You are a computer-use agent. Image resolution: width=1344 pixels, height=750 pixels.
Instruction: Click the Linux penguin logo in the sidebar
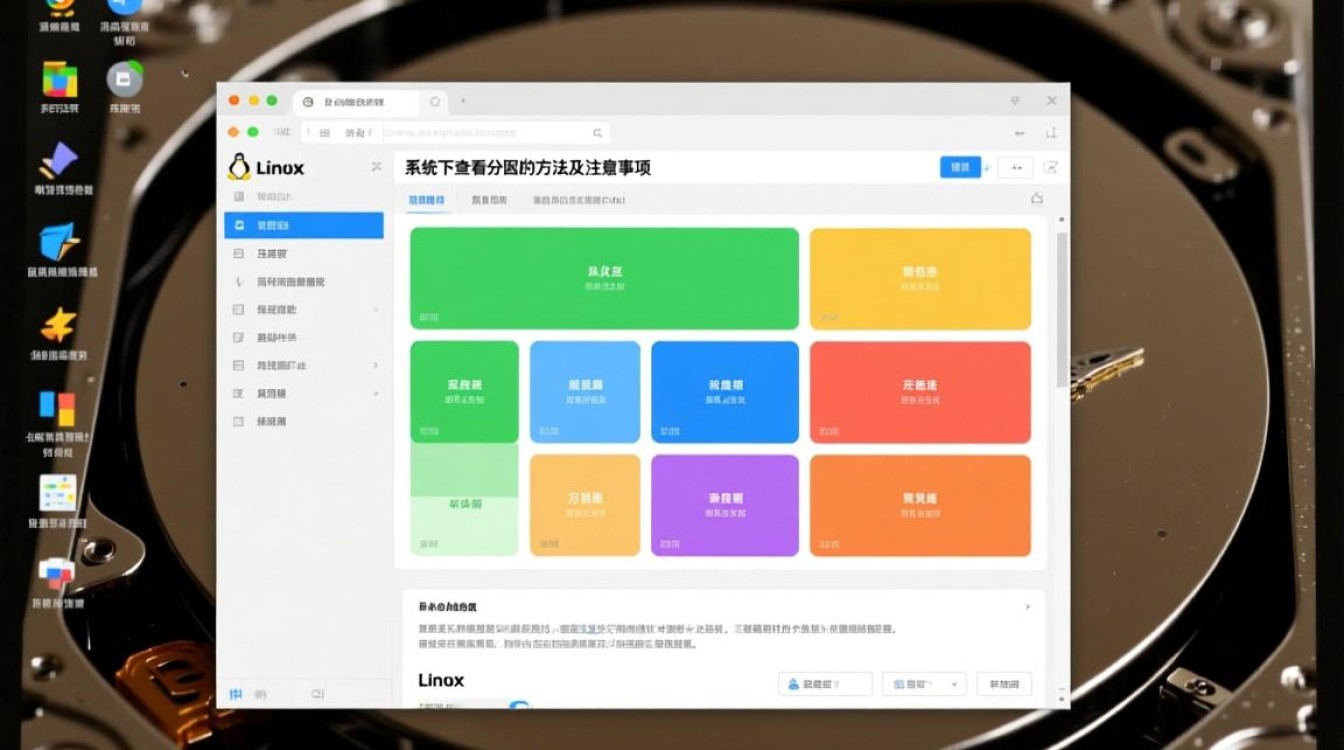pos(240,167)
